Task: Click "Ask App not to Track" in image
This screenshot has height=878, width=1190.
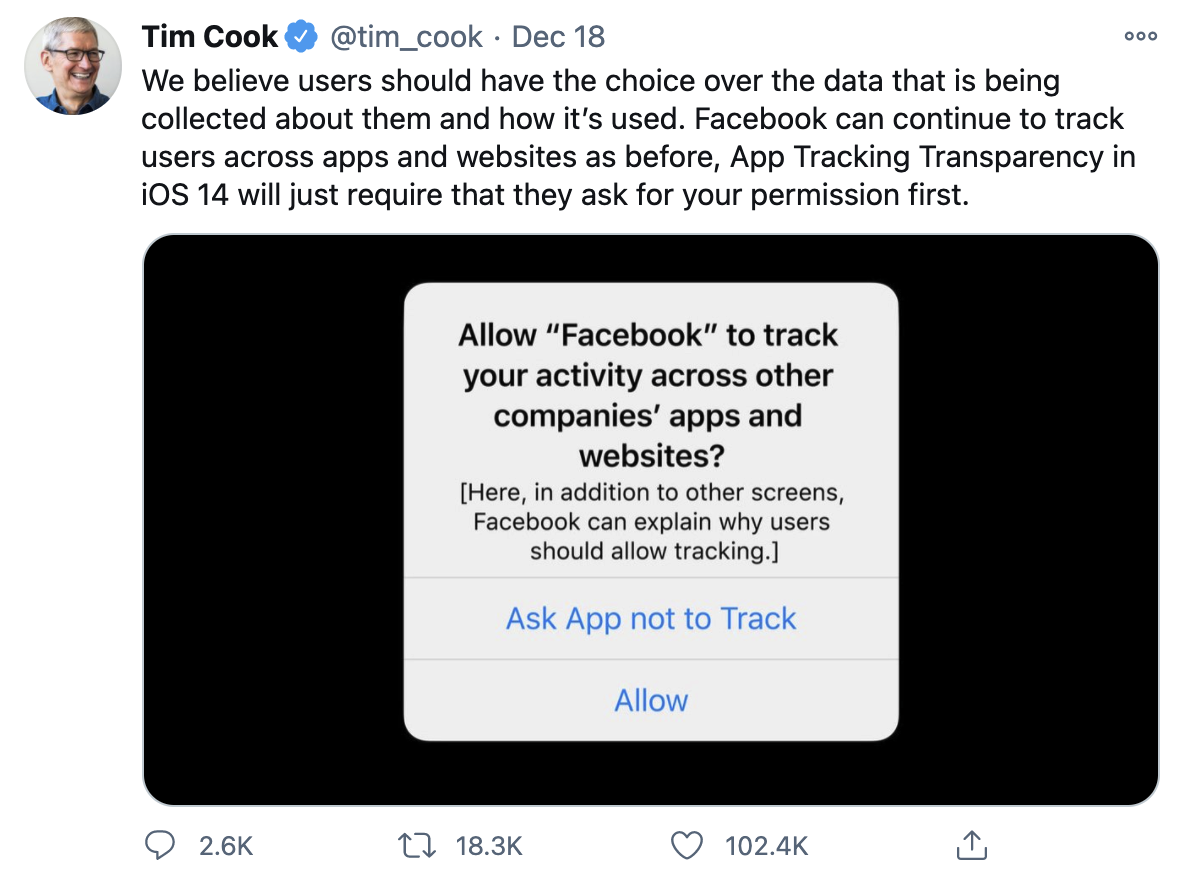Action: coord(651,619)
